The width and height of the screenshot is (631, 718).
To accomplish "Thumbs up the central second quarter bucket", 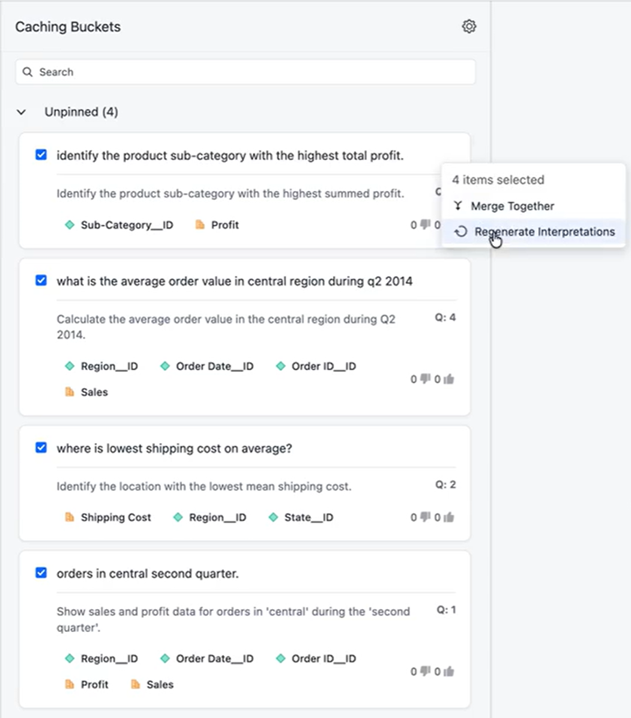I will click(x=449, y=672).
